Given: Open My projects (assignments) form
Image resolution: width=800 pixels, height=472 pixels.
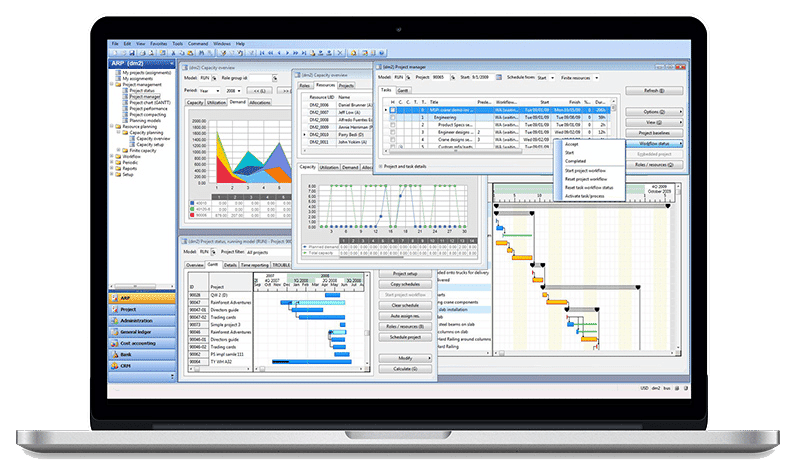Looking at the screenshot, I should coord(146,72).
